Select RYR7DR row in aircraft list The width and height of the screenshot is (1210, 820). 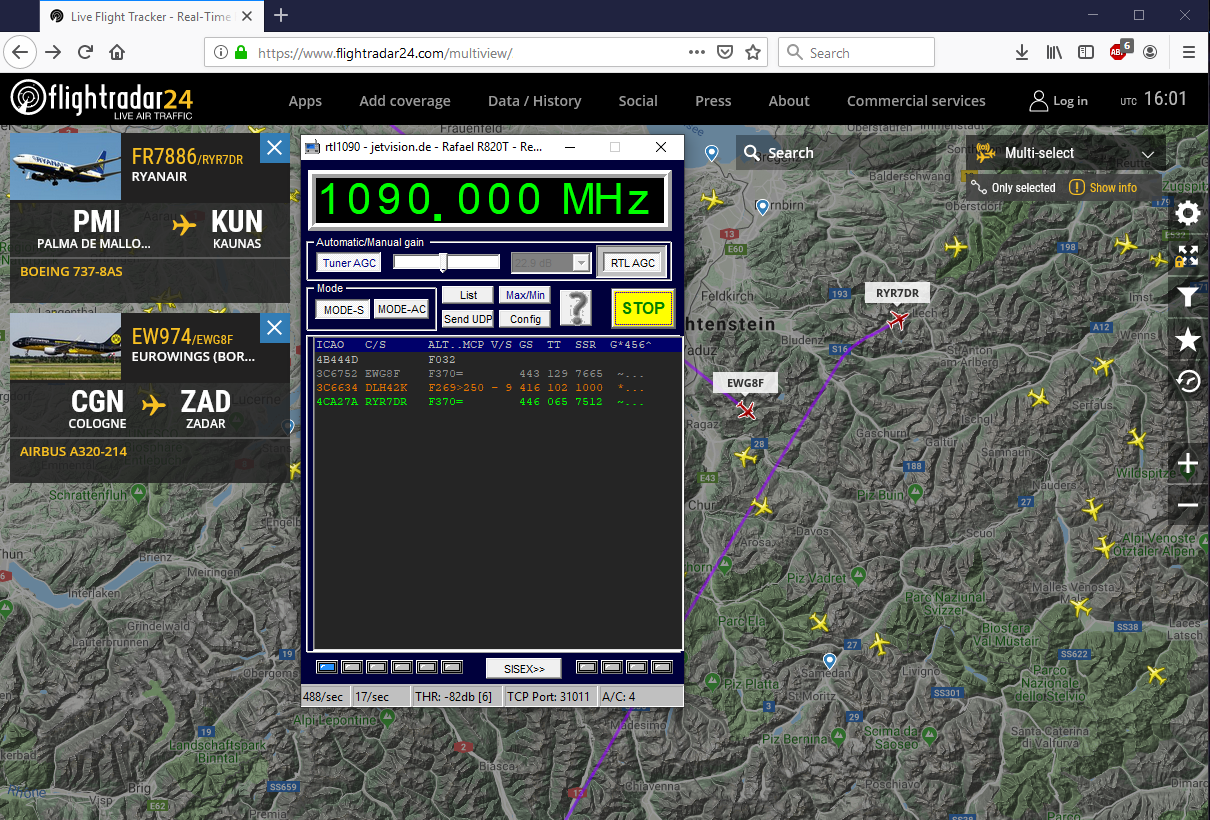tap(497, 401)
